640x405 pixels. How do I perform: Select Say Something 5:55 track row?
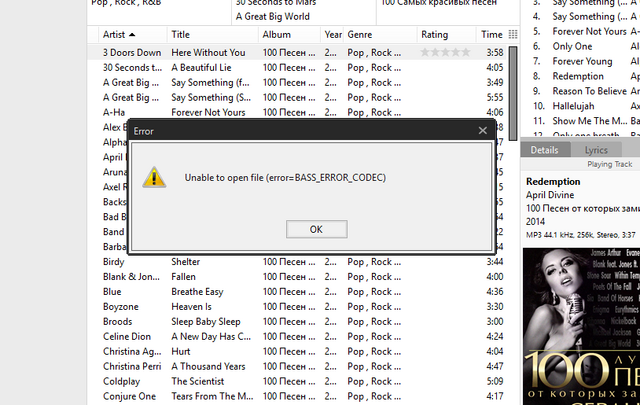pyautogui.click(x=297, y=97)
